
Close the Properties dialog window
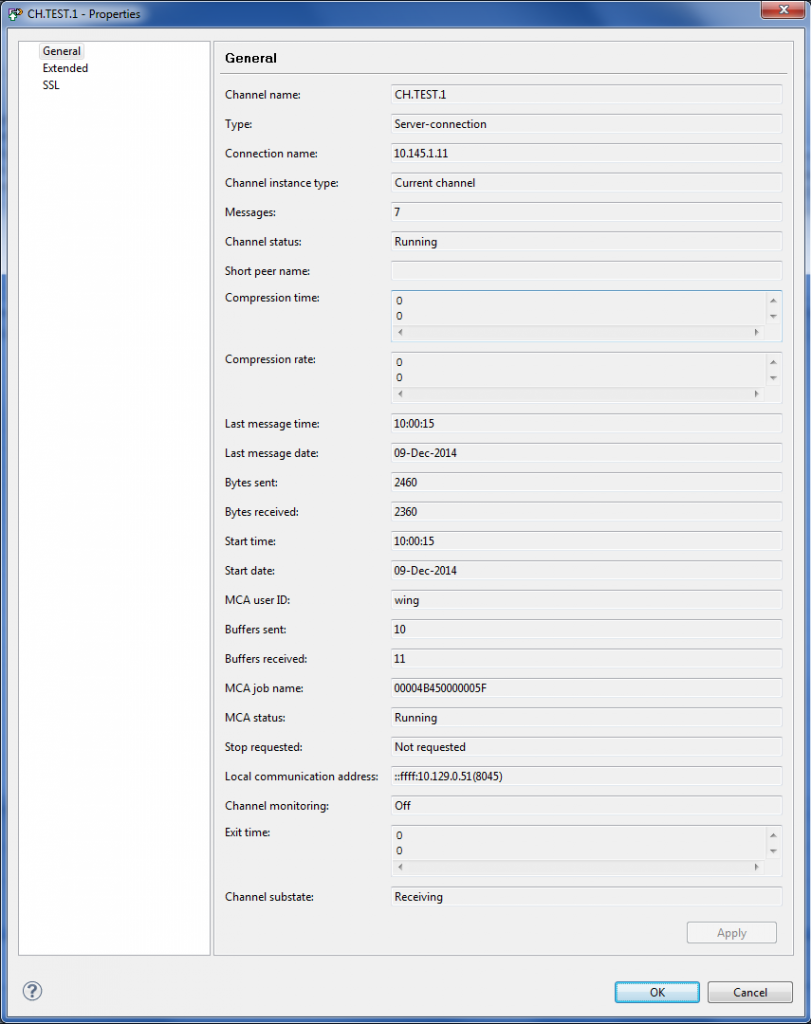coord(784,10)
